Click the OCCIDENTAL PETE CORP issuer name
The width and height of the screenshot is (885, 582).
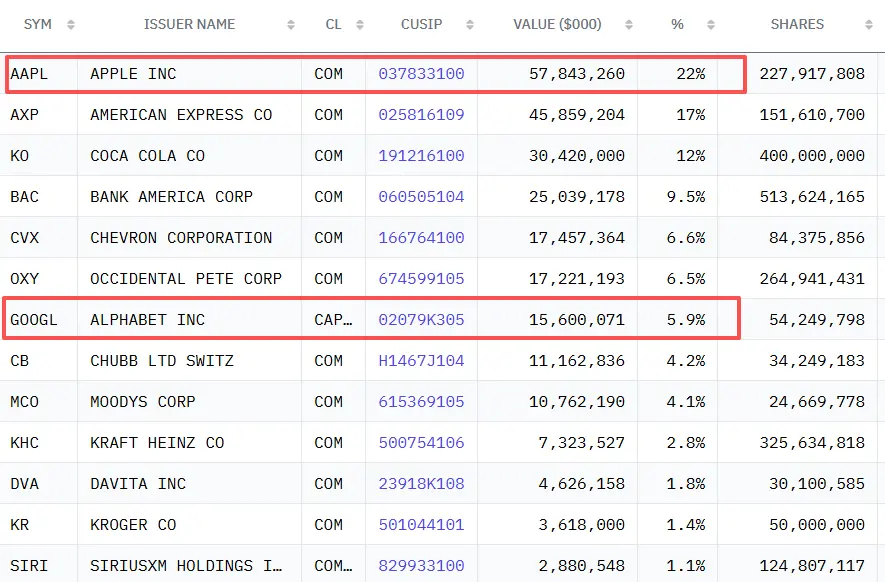click(x=186, y=279)
